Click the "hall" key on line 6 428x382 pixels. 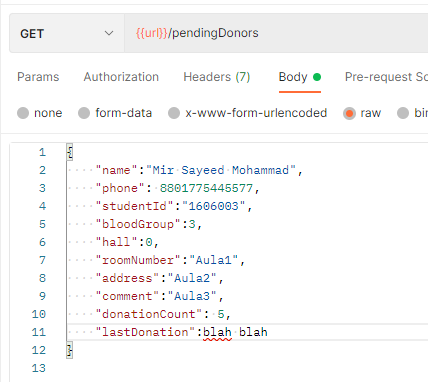pyautogui.click(x=116, y=242)
